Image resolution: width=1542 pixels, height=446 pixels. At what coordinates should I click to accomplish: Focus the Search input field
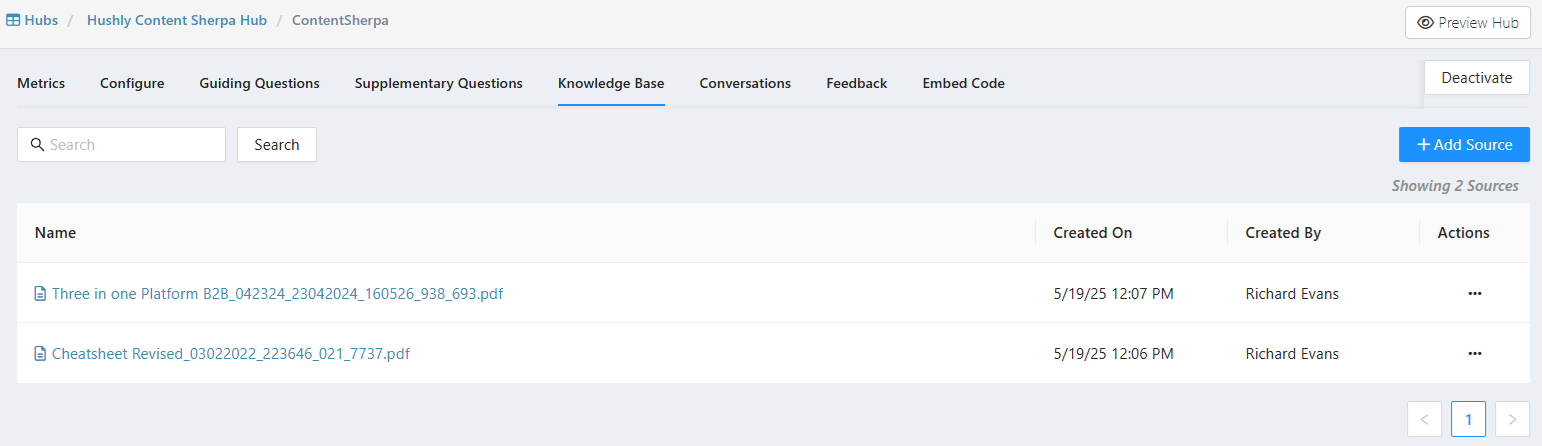pos(121,145)
